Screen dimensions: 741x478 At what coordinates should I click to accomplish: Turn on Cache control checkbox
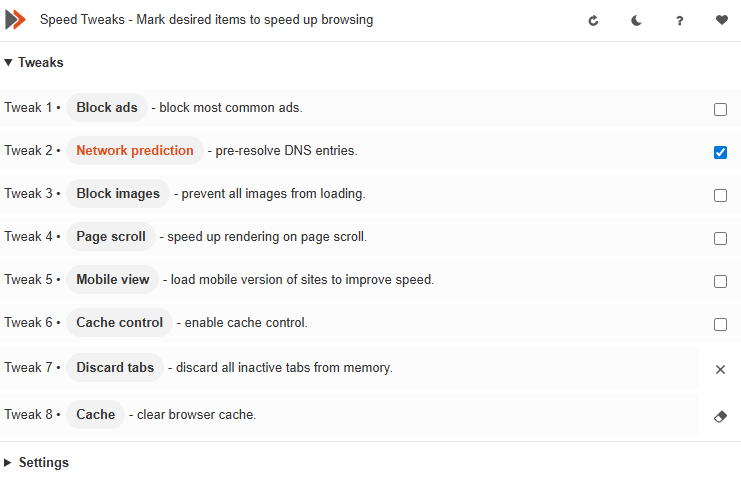pos(720,324)
